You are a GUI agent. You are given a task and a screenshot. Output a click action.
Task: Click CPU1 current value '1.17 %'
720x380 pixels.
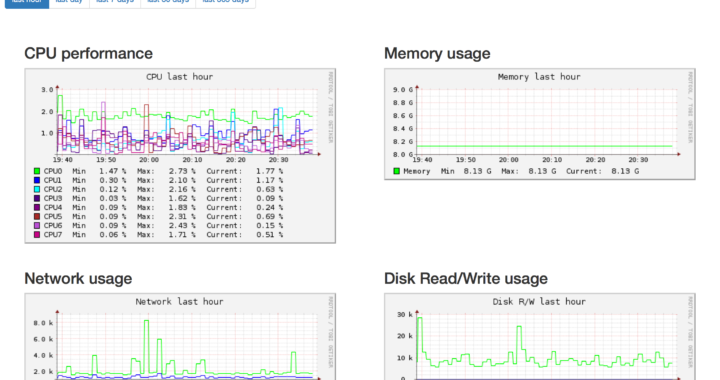tap(269, 180)
